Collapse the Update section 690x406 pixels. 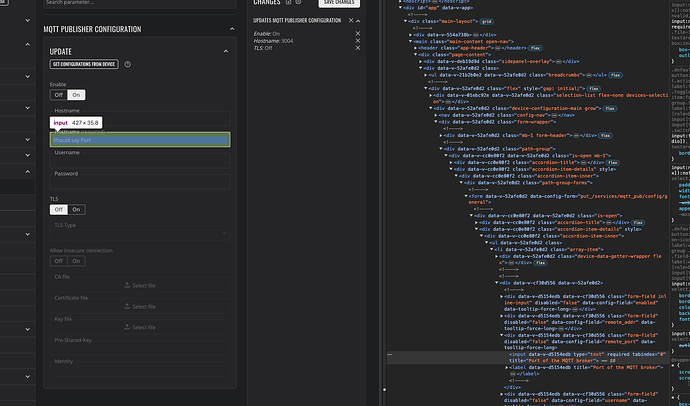coord(226,51)
